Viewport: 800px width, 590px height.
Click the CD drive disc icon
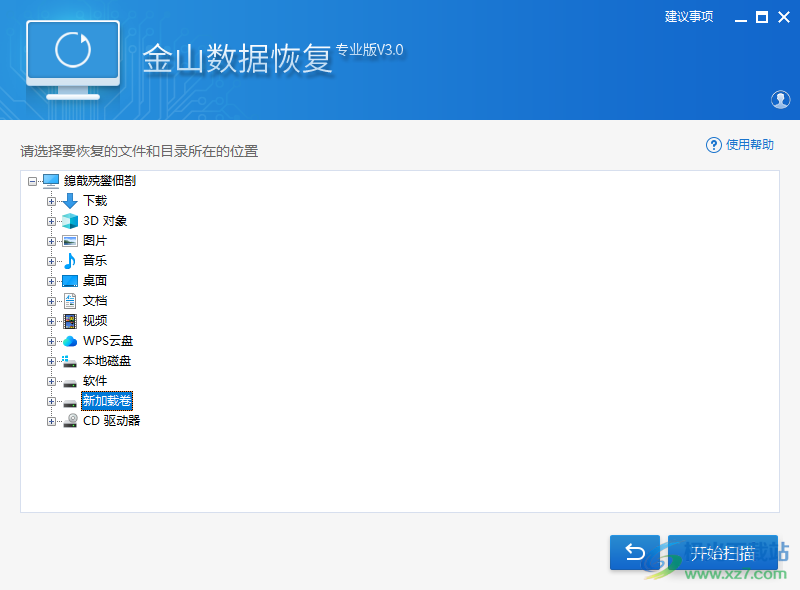click(70, 421)
